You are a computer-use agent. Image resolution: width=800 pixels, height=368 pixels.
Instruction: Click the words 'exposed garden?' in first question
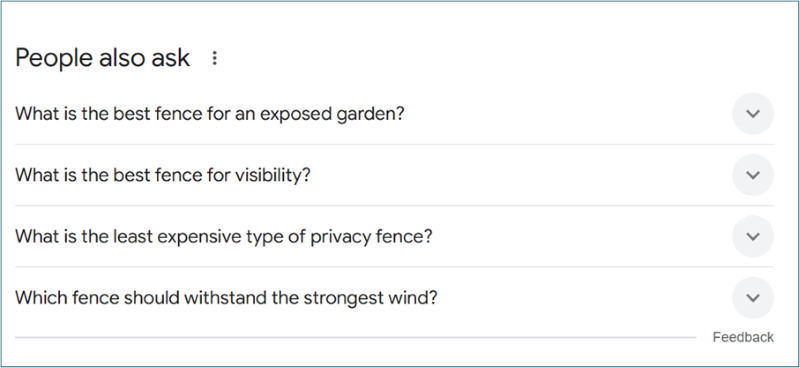332,113
